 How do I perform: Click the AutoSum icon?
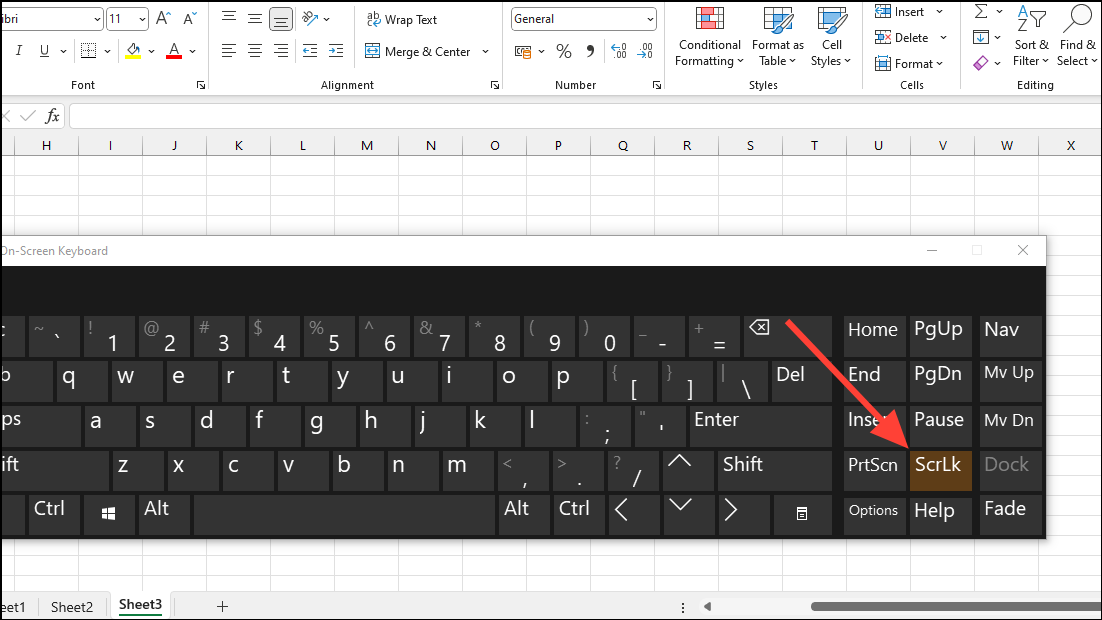click(981, 11)
